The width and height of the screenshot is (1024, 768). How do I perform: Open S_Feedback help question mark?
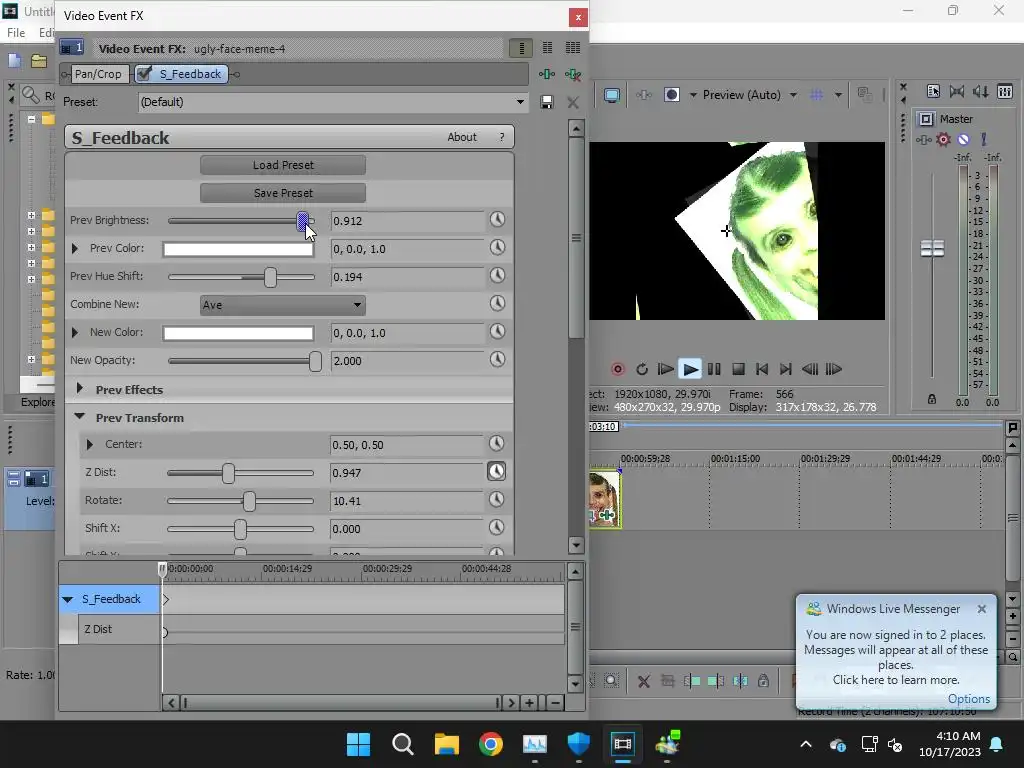coord(502,137)
